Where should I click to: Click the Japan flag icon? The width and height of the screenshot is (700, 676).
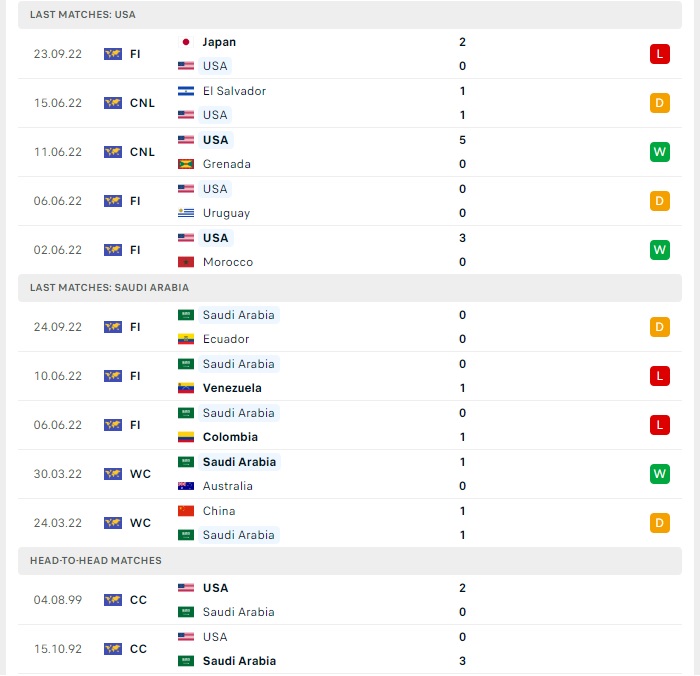pos(186,42)
